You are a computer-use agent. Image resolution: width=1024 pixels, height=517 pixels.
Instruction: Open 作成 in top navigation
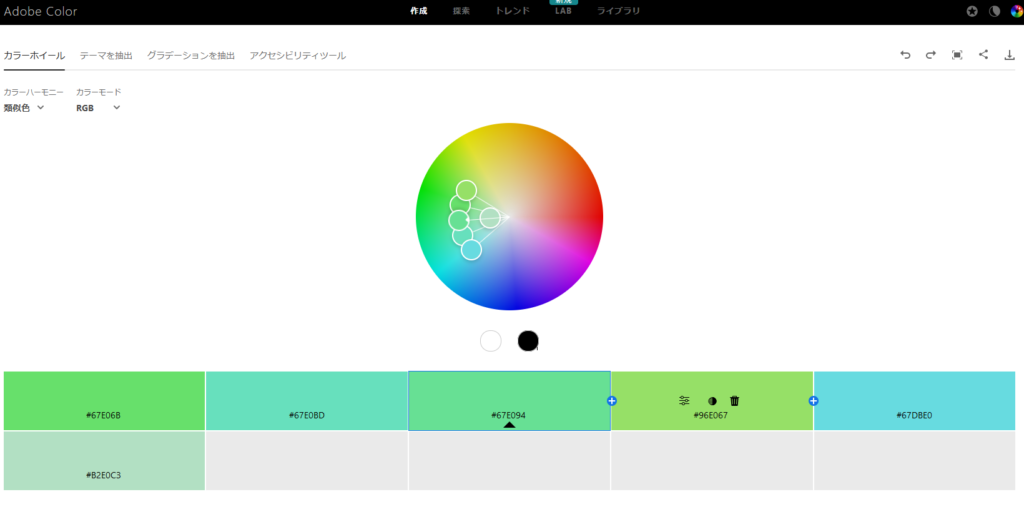[x=419, y=11]
